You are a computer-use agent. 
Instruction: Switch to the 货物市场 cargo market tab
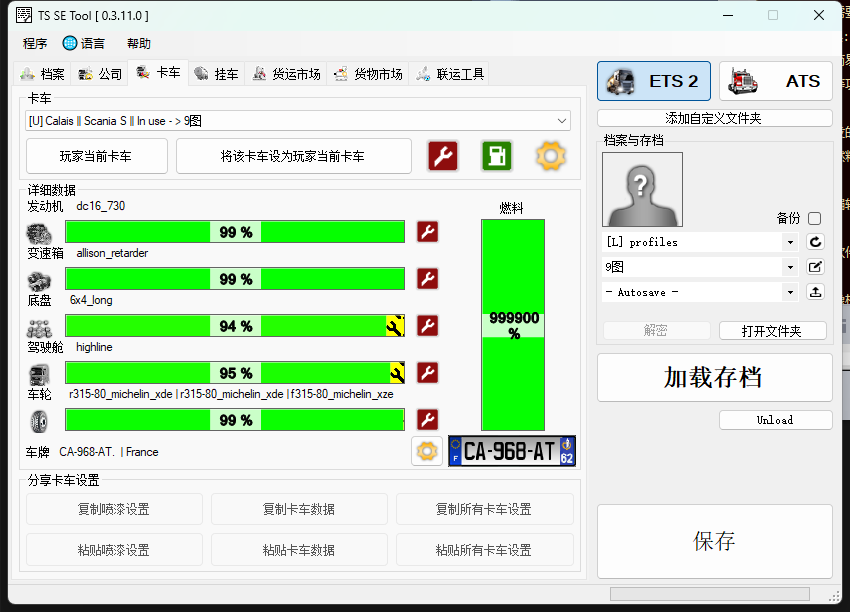pyautogui.click(x=369, y=74)
